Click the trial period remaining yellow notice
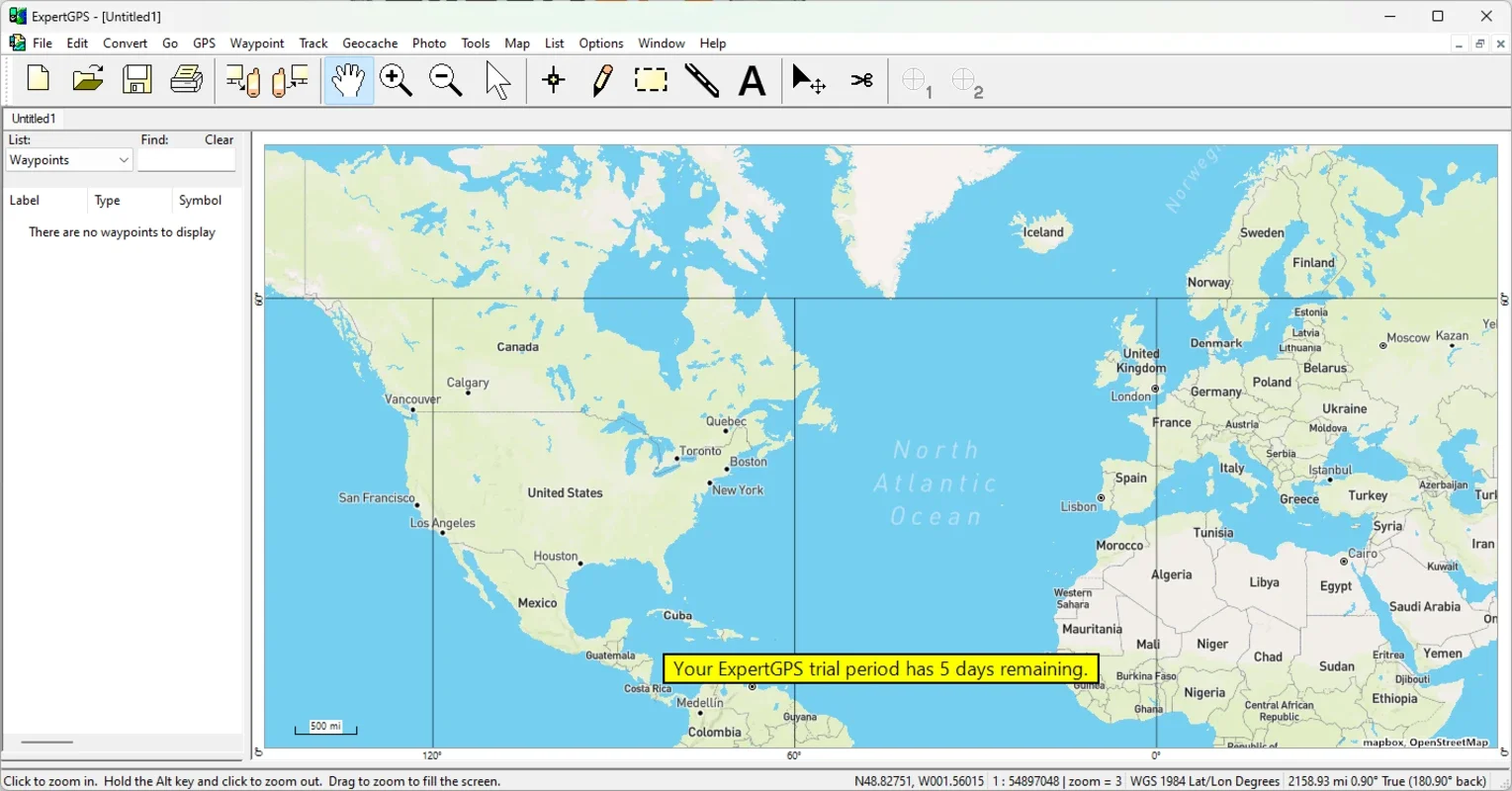Screen dimensions: 1512x791 [881, 669]
